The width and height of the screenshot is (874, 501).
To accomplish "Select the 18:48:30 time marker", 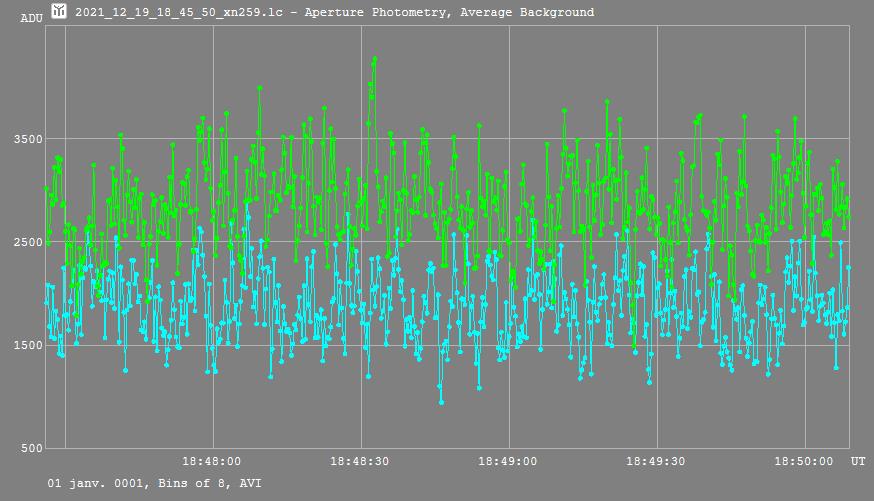I will click(359, 462).
